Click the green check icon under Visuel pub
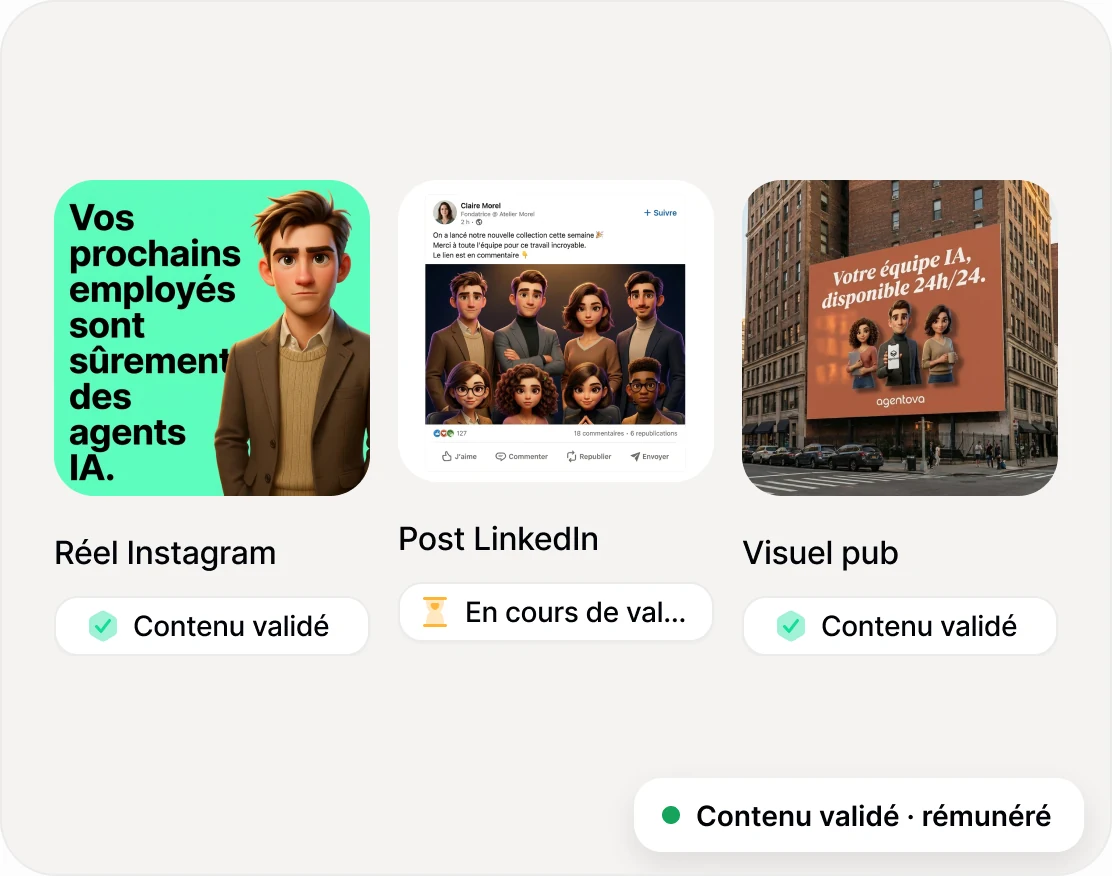 (x=791, y=626)
